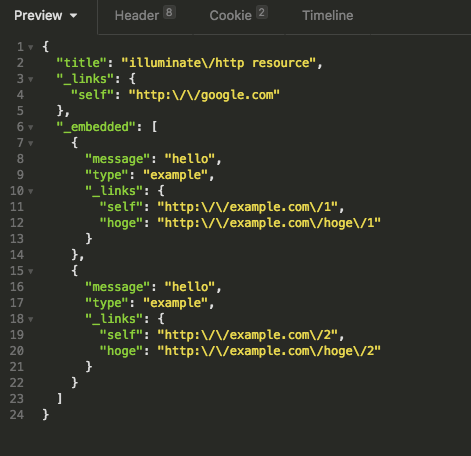Image resolution: width=471 pixels, height=456 pixels.
Task: Collapse _links fold arrow at line 18
Action: [x=31, y=319]
